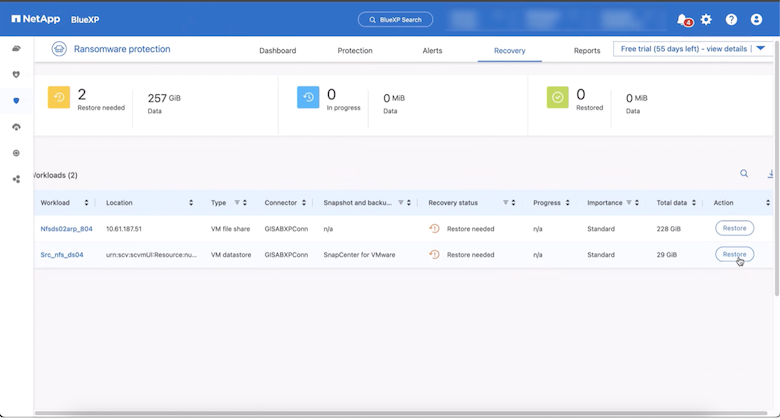Click the search icon above workloads table

744,174
